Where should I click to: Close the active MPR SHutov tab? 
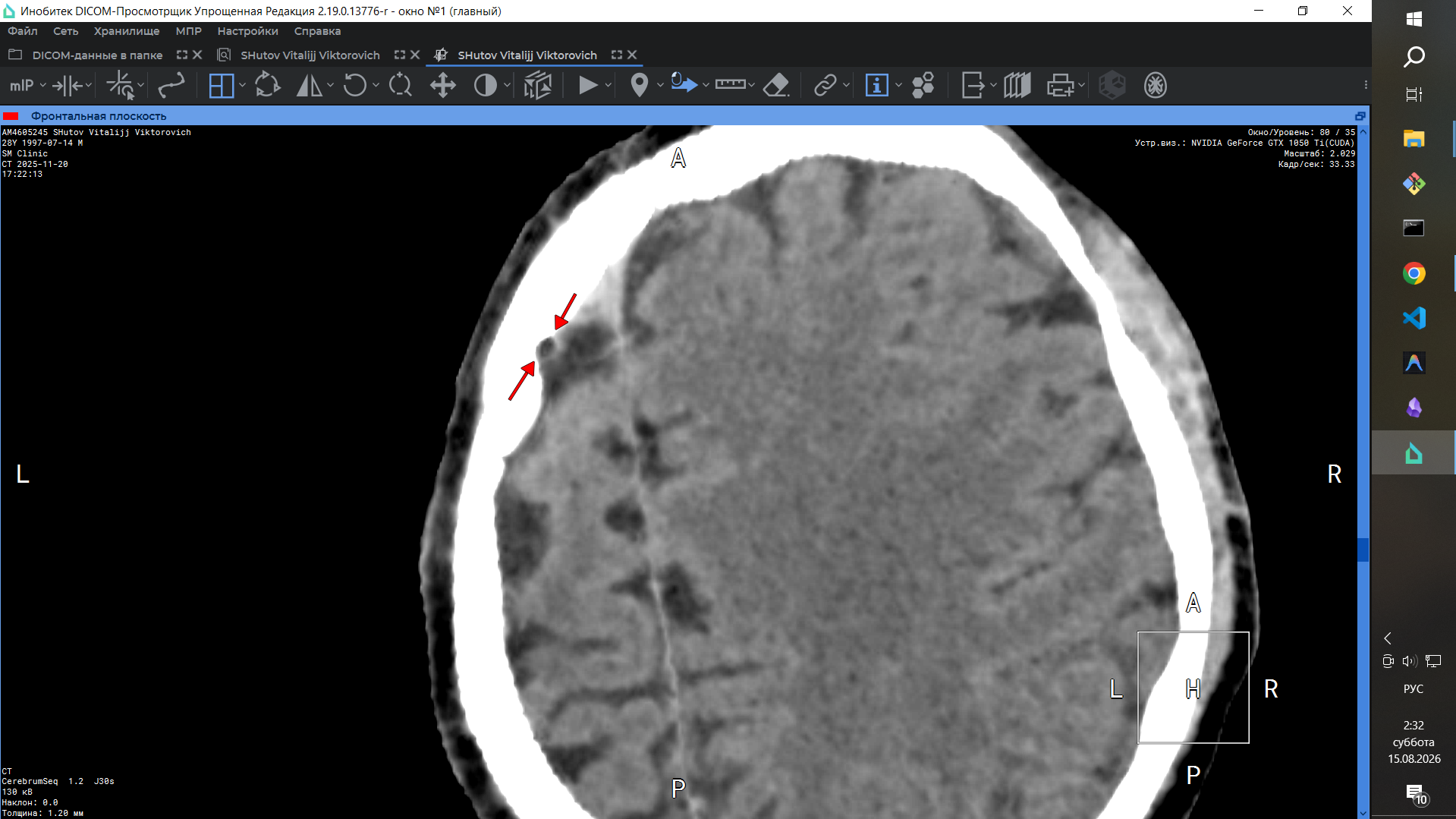pos(632,55)
